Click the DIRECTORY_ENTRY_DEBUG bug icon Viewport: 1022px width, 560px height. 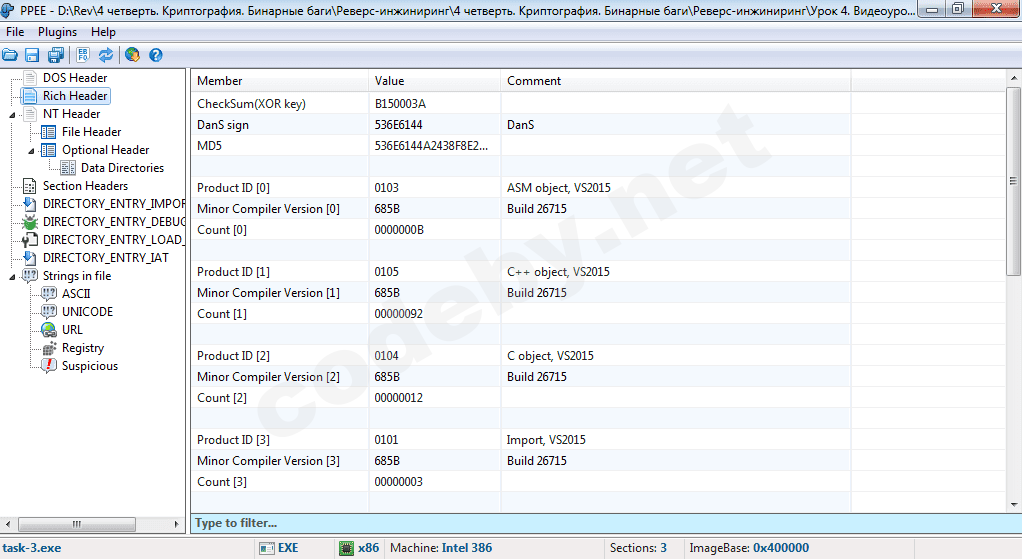click(x=29, y=222)
